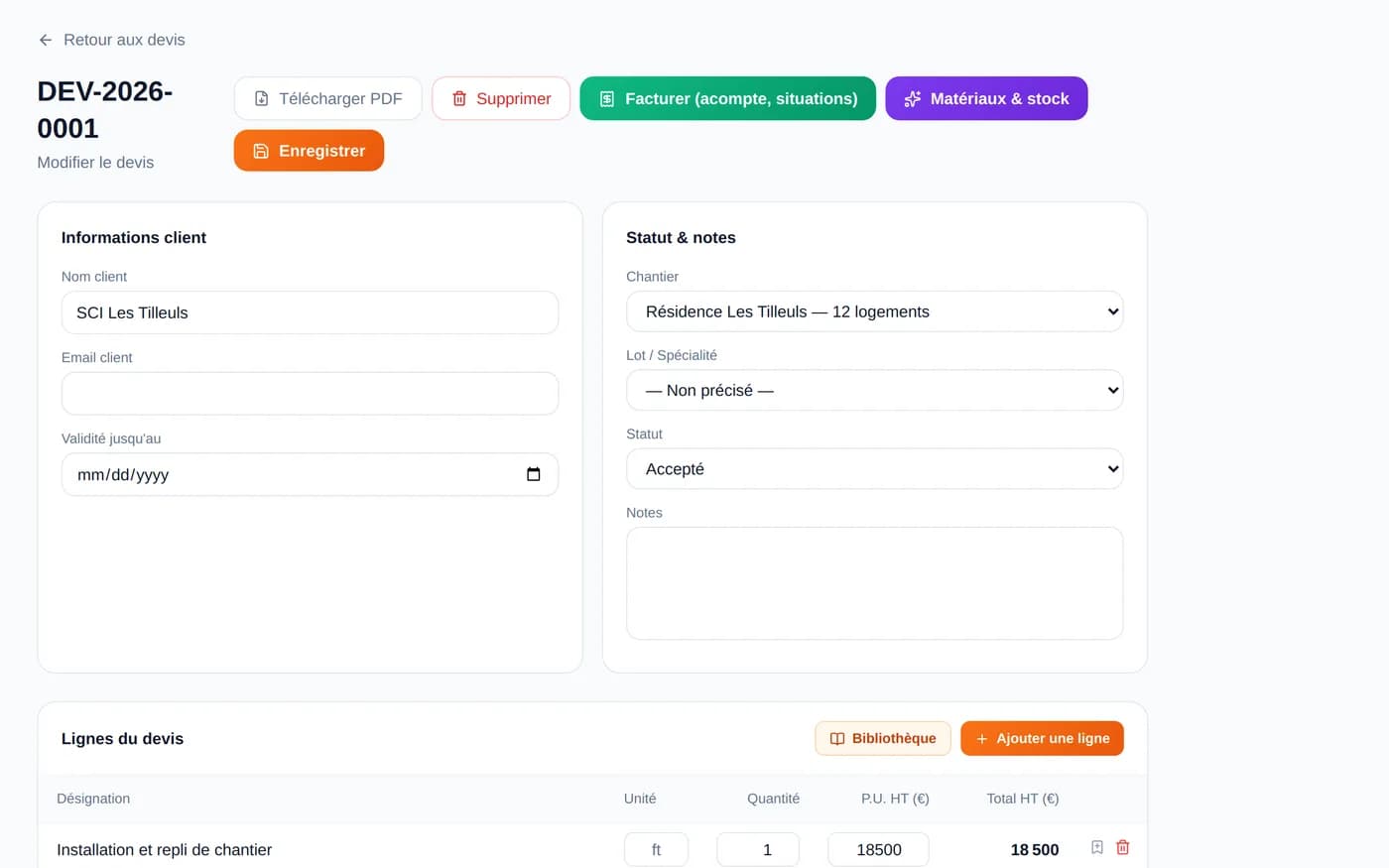
Task: Click the P.U. HT (€) column header
Action: [895, 799]
